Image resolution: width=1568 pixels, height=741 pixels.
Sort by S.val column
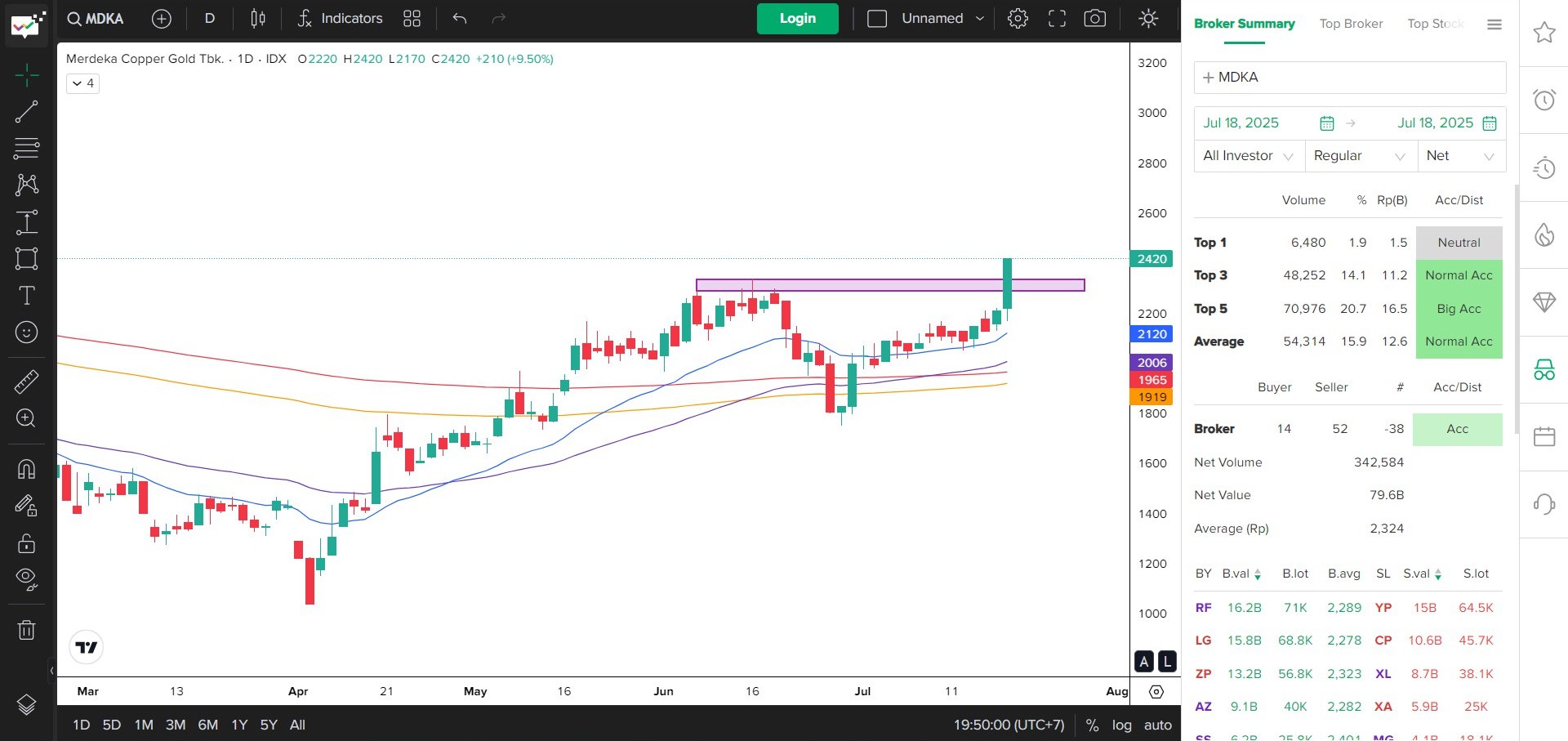tap(1422, 574)
